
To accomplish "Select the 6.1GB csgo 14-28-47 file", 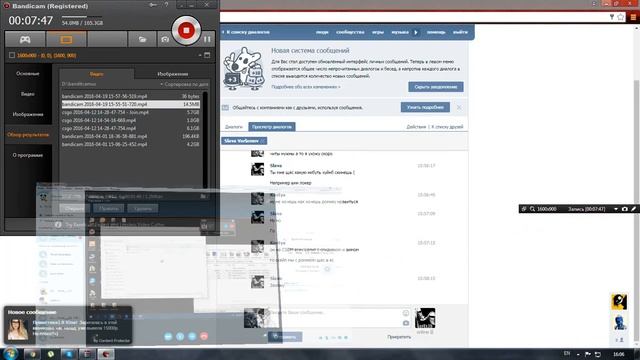I will pos(131,128).
